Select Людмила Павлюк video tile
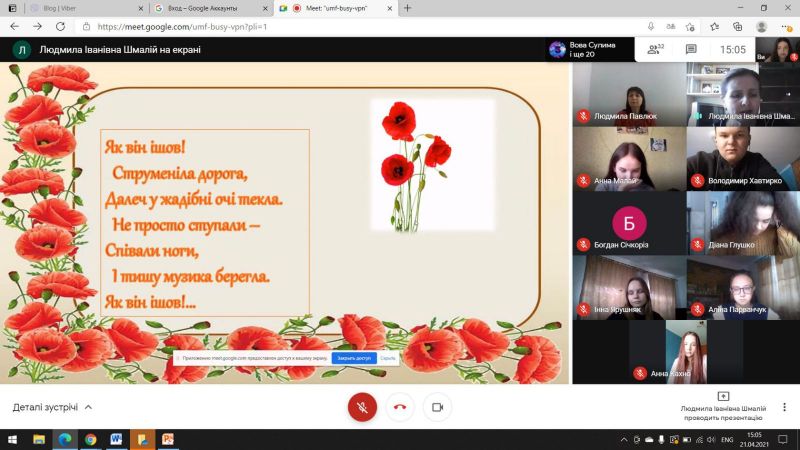 coord(629,94)
